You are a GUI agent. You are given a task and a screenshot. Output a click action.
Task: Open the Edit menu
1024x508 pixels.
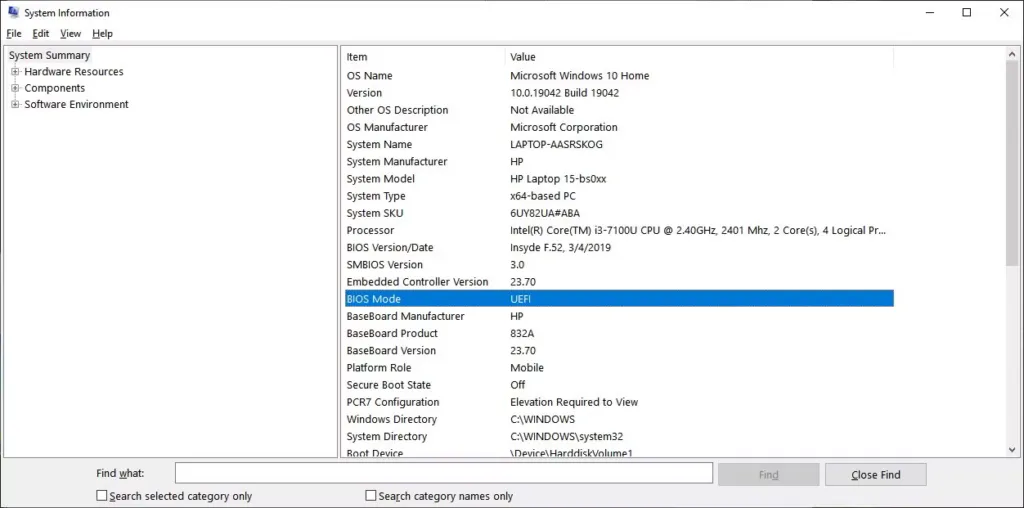pos(41,34)
